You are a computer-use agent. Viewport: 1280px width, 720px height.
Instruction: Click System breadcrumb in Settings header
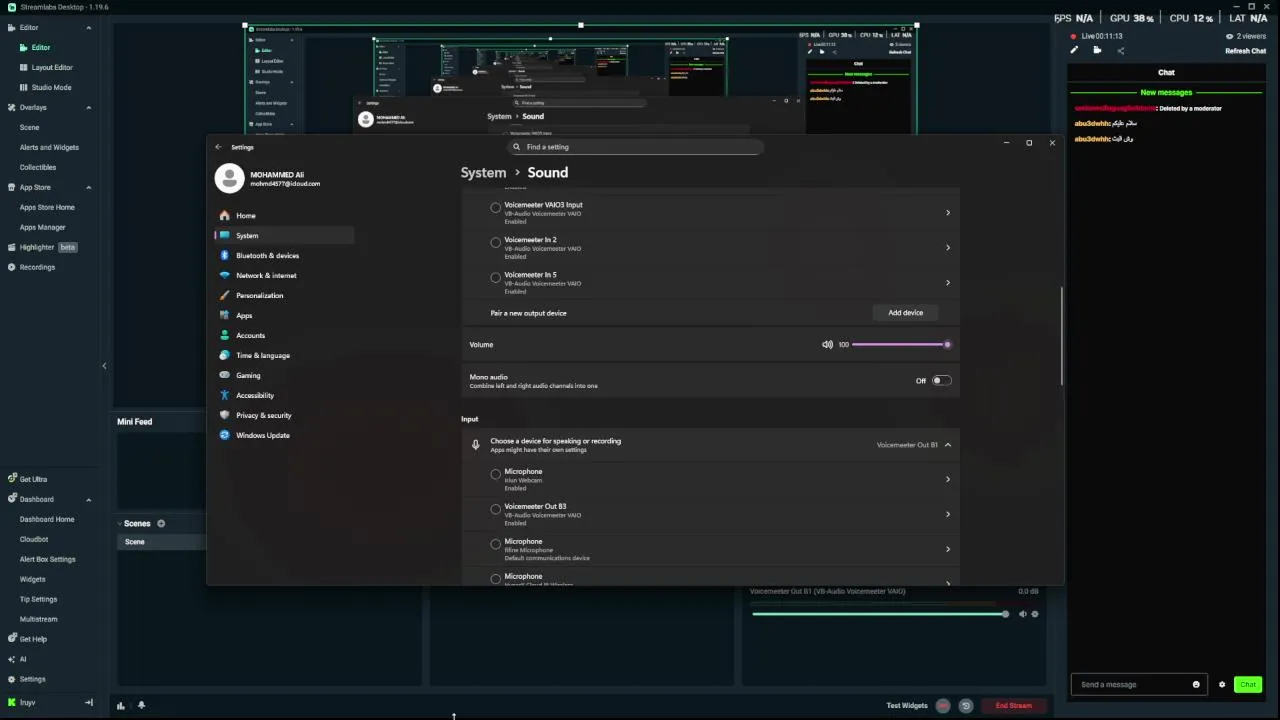click(483, 173)
